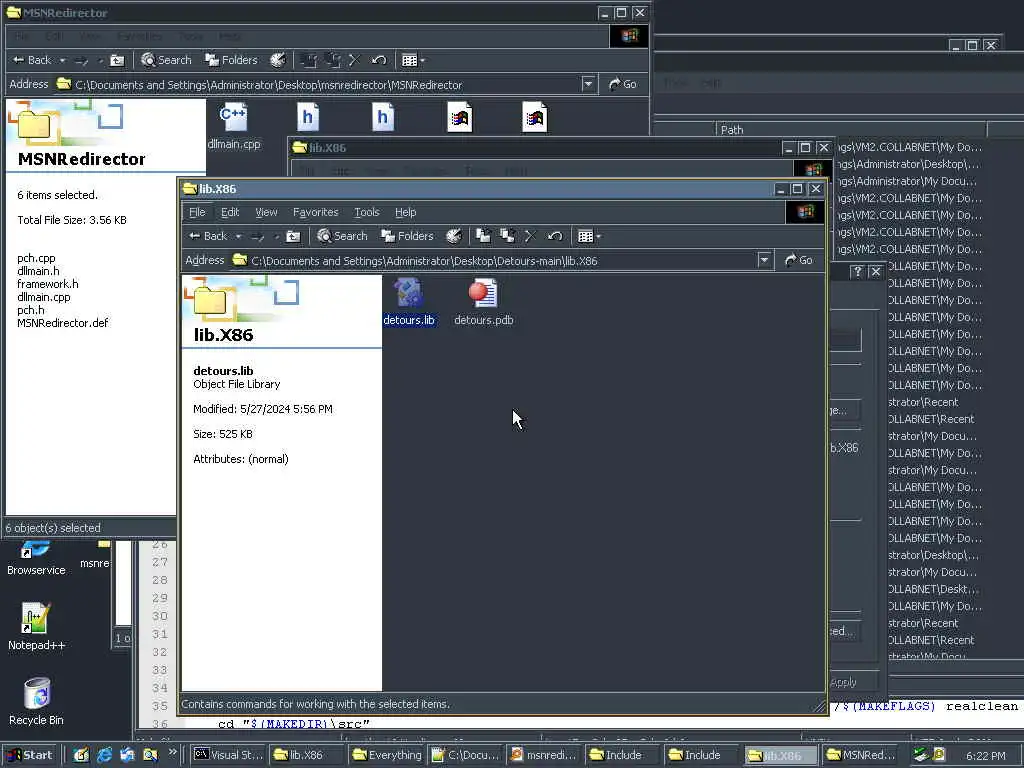Click first Quick Launch icon next to Start
The height and width of the screenshot is (768, 1024).
(81, 755)
